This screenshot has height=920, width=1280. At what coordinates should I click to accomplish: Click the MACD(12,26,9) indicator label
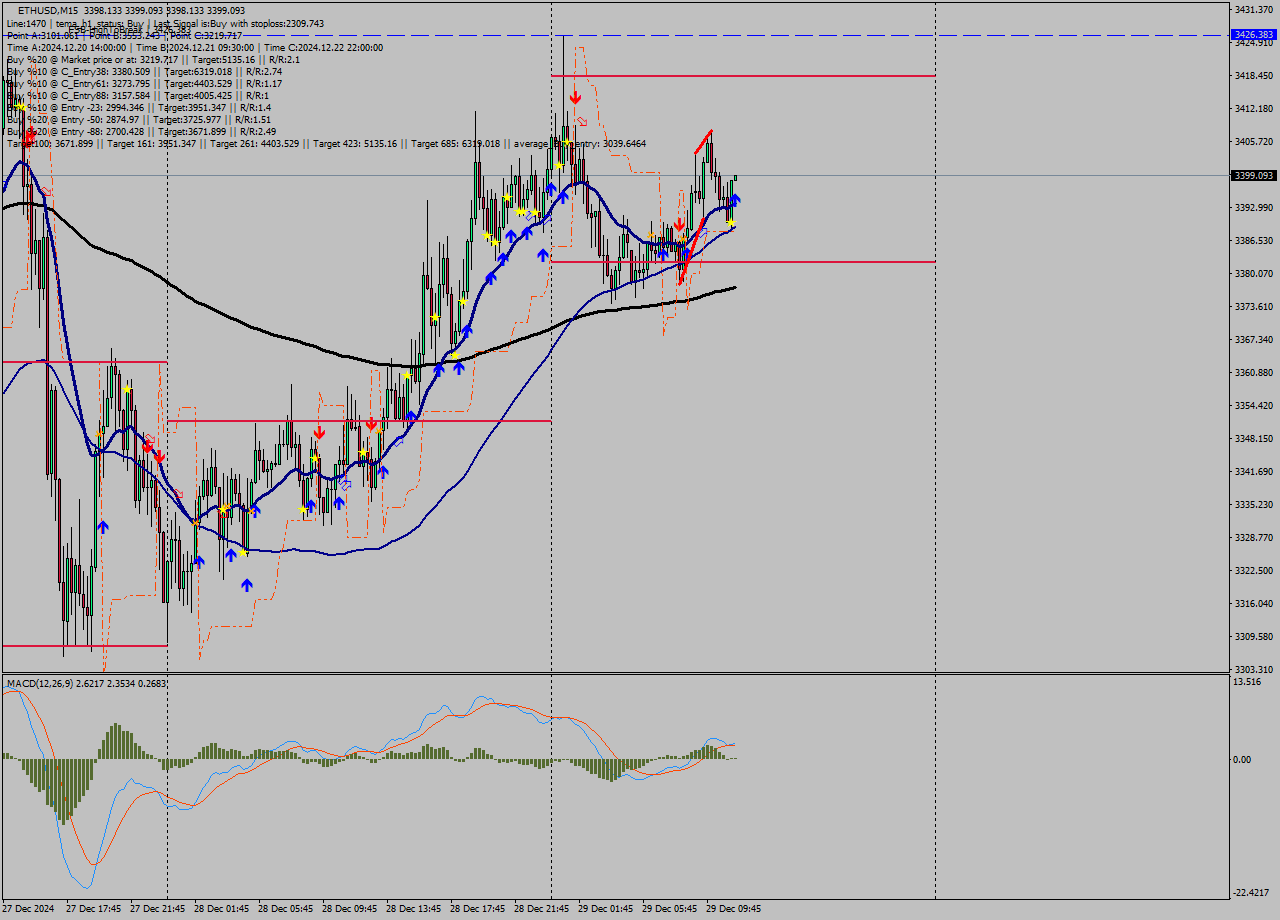[x=41, y=684]
